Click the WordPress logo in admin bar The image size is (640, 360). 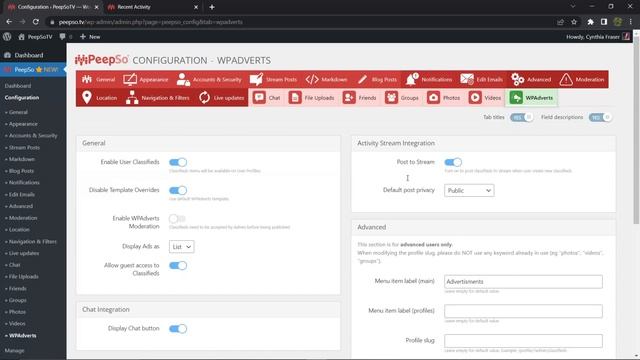coord(7,36)
